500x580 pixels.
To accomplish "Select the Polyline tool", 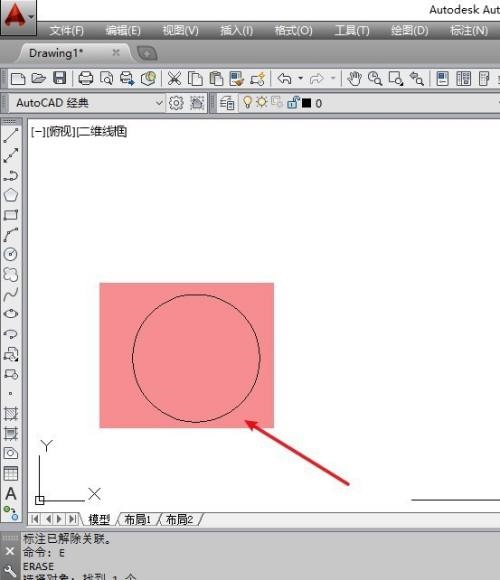I will [x=11, y=175].
